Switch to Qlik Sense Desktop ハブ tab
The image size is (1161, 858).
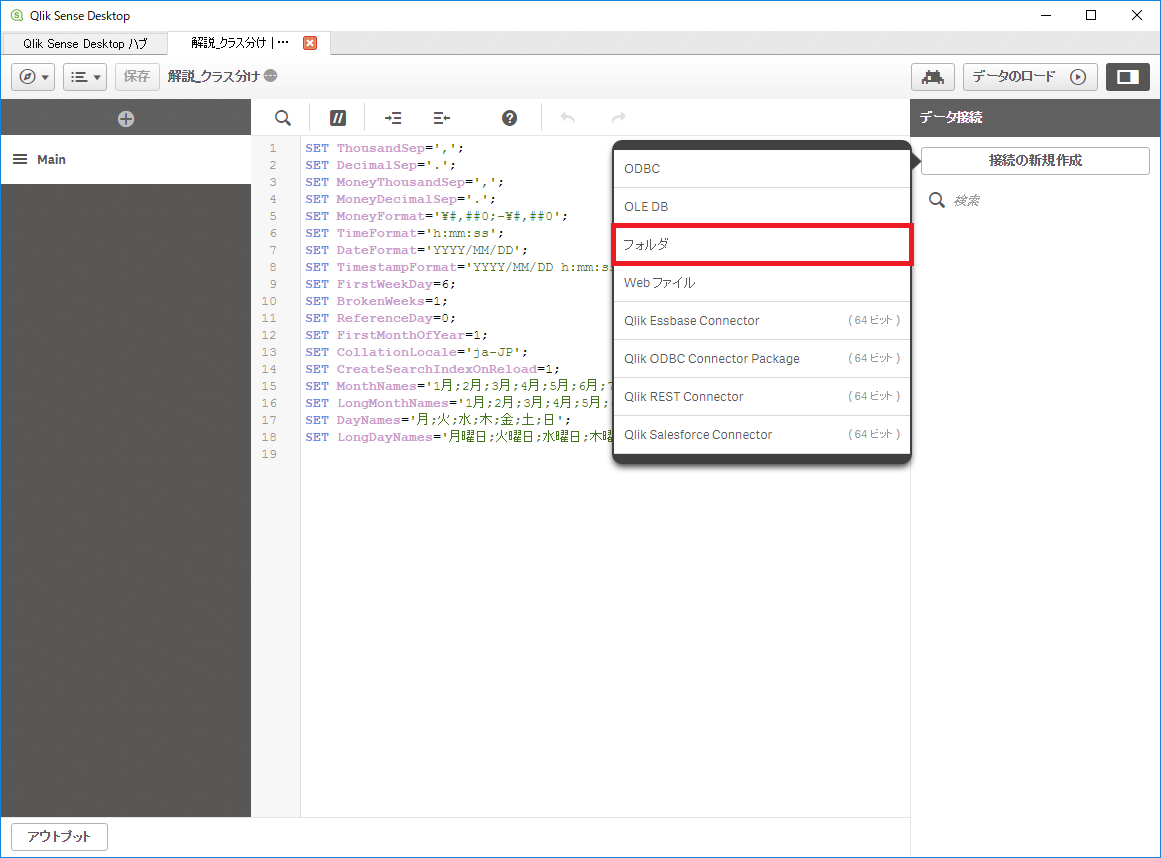click(85, 44)
